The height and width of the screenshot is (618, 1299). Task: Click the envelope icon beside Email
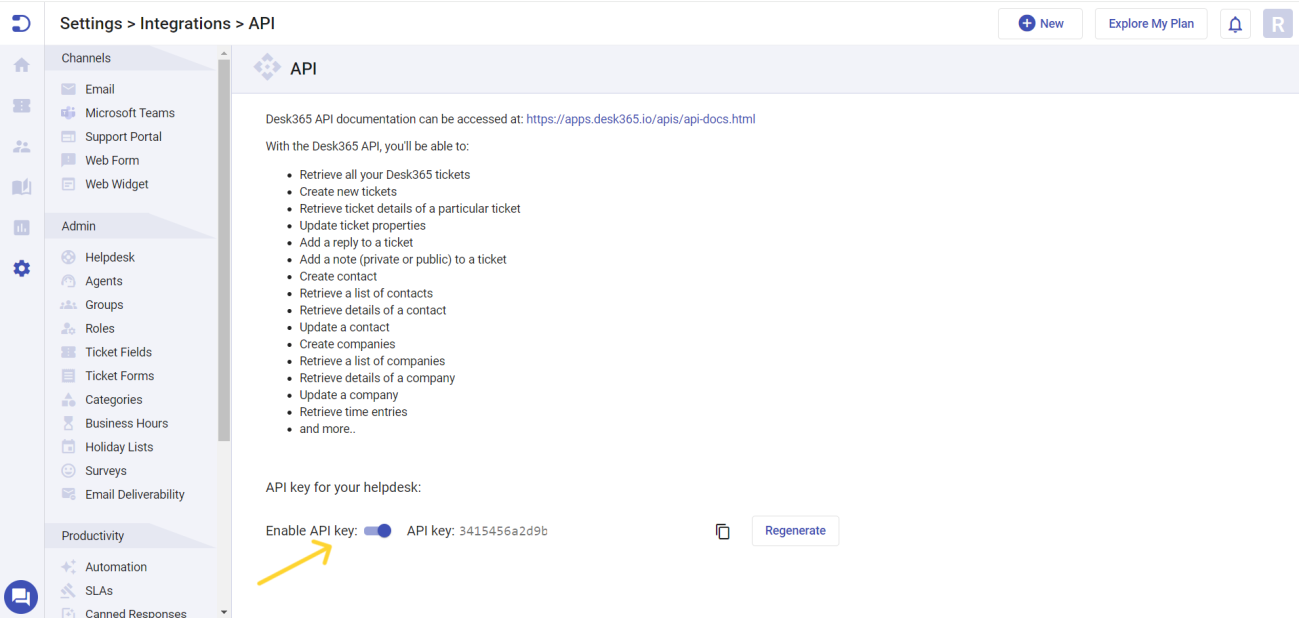pyautogui.click(x=69, y=89)
